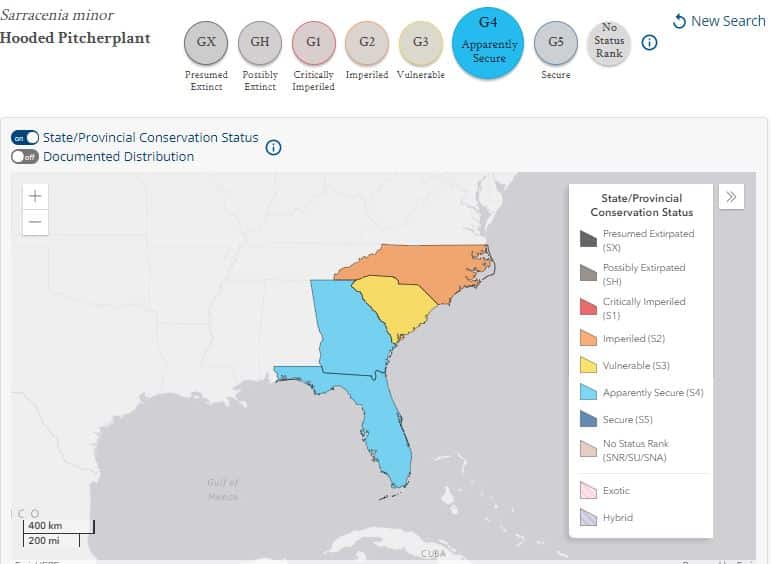Toggle Documented Distribution switch on
The image size is (771, 564).
[25, 157]
